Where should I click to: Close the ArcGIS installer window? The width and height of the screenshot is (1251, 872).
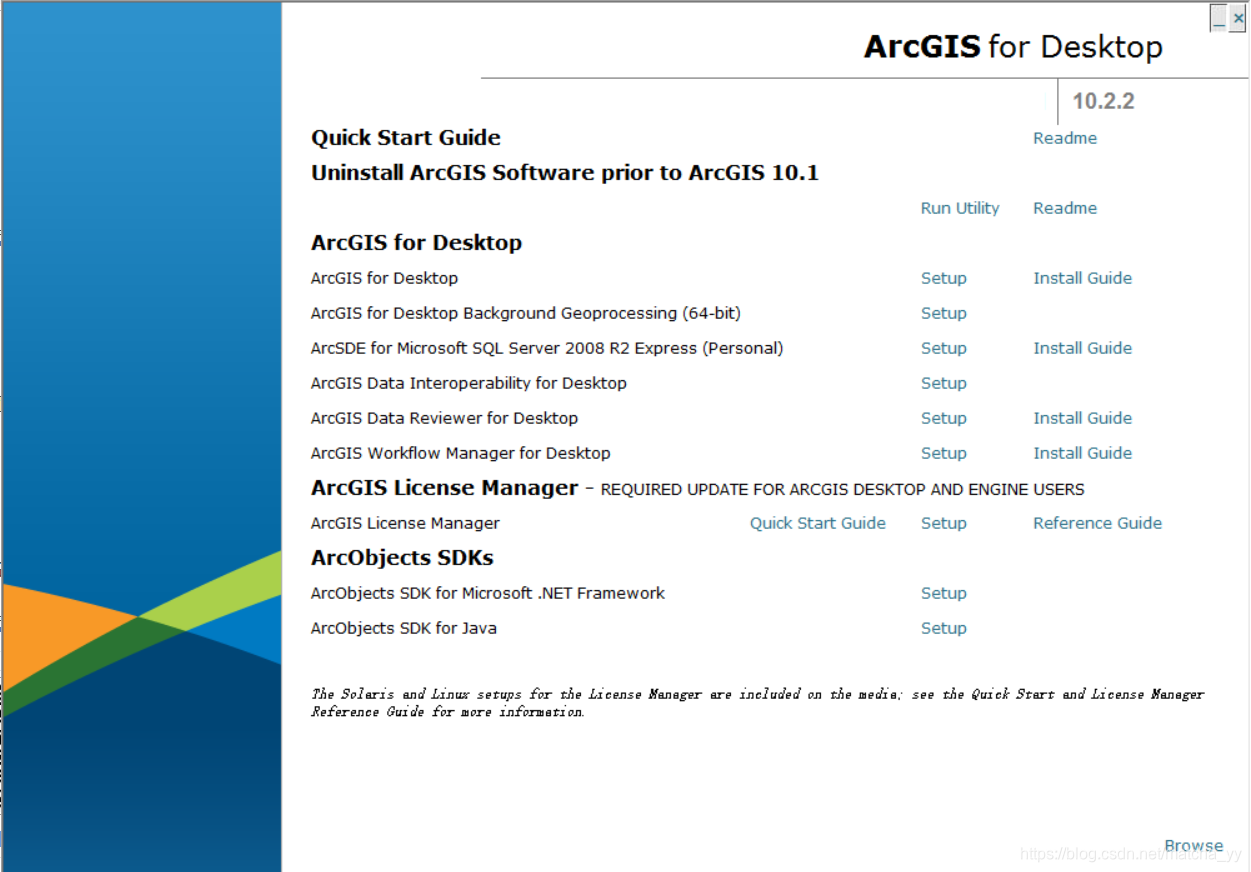(1238, 18)
